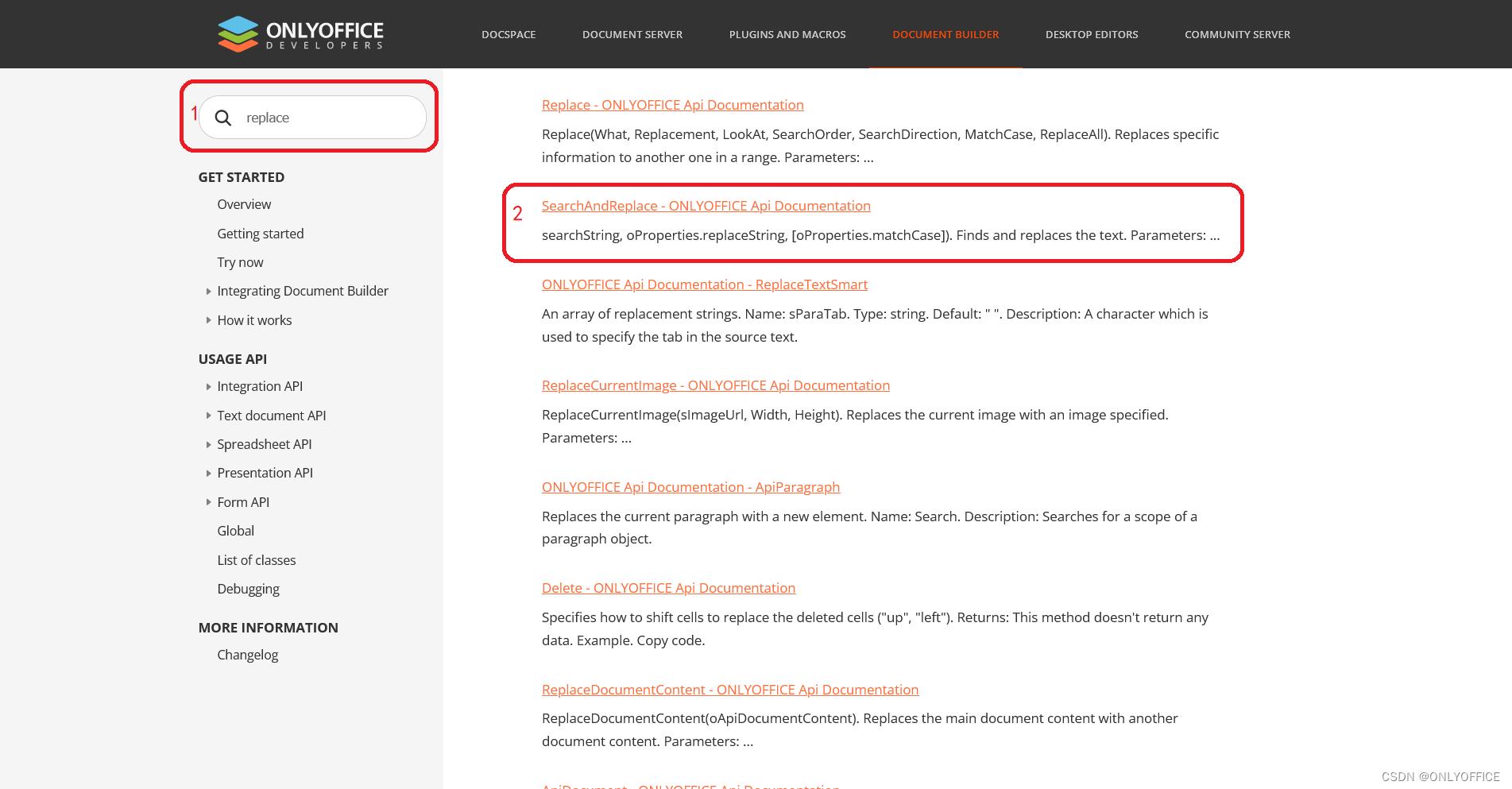Expand the Integration API arrow
The image size is (1512, 789).
(208, 387)
